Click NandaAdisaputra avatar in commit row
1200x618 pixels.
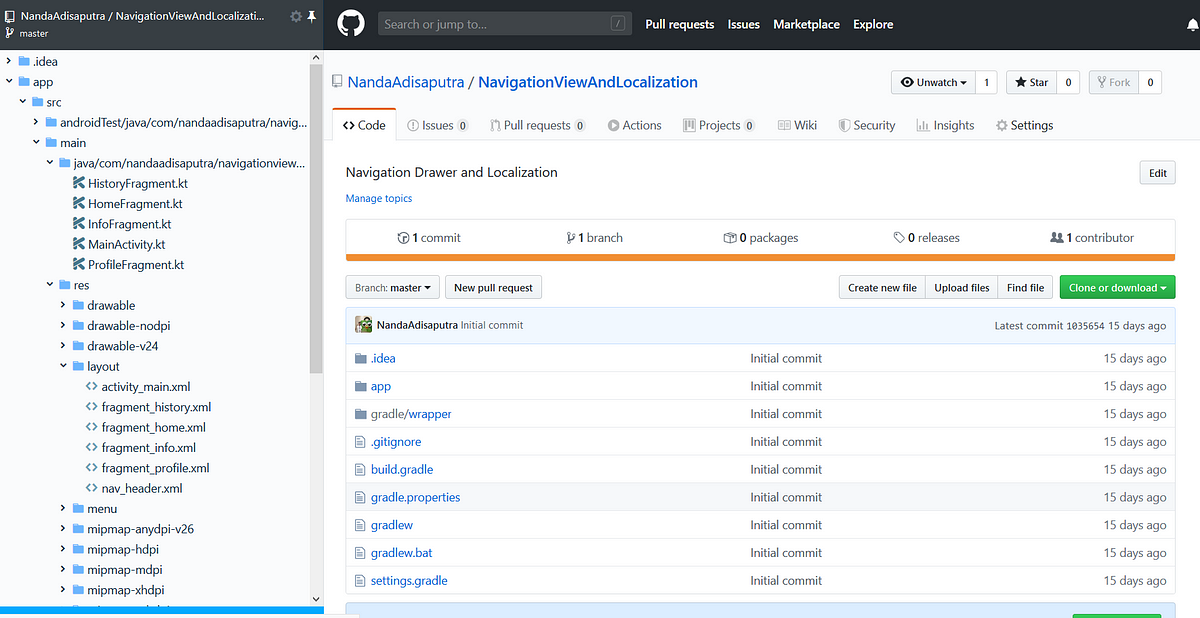(364, 324)
